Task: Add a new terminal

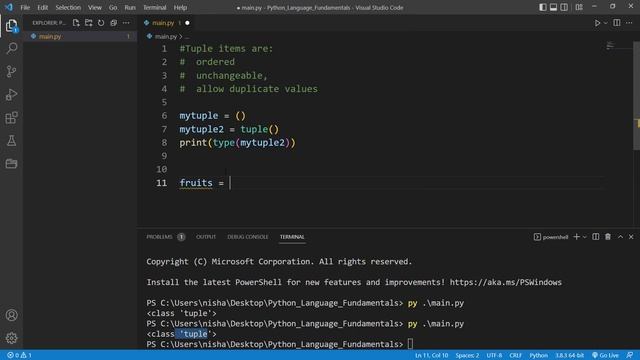Action: point(576,237)
